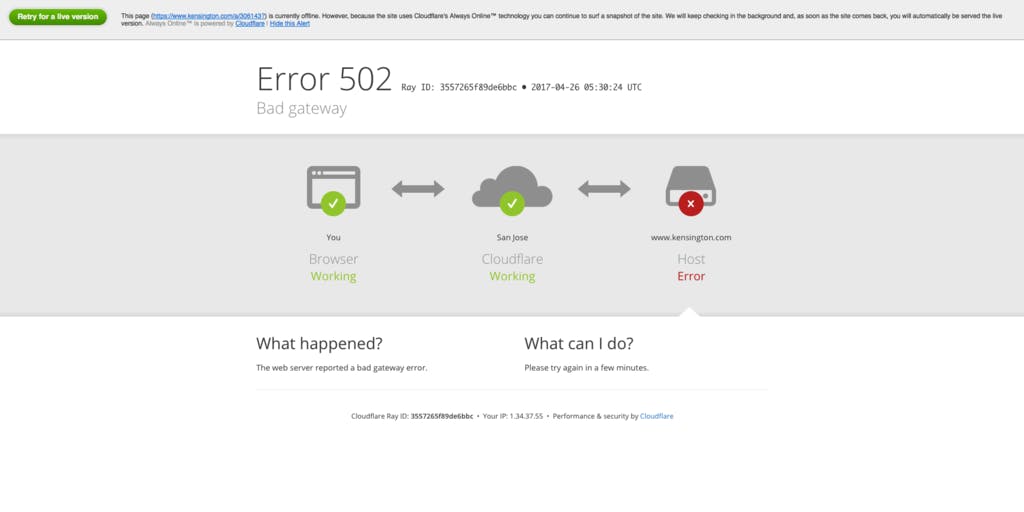Click the green checkmark on the browser icon
This screenshot has height=512, width=1024.
(x=334, y=203)
